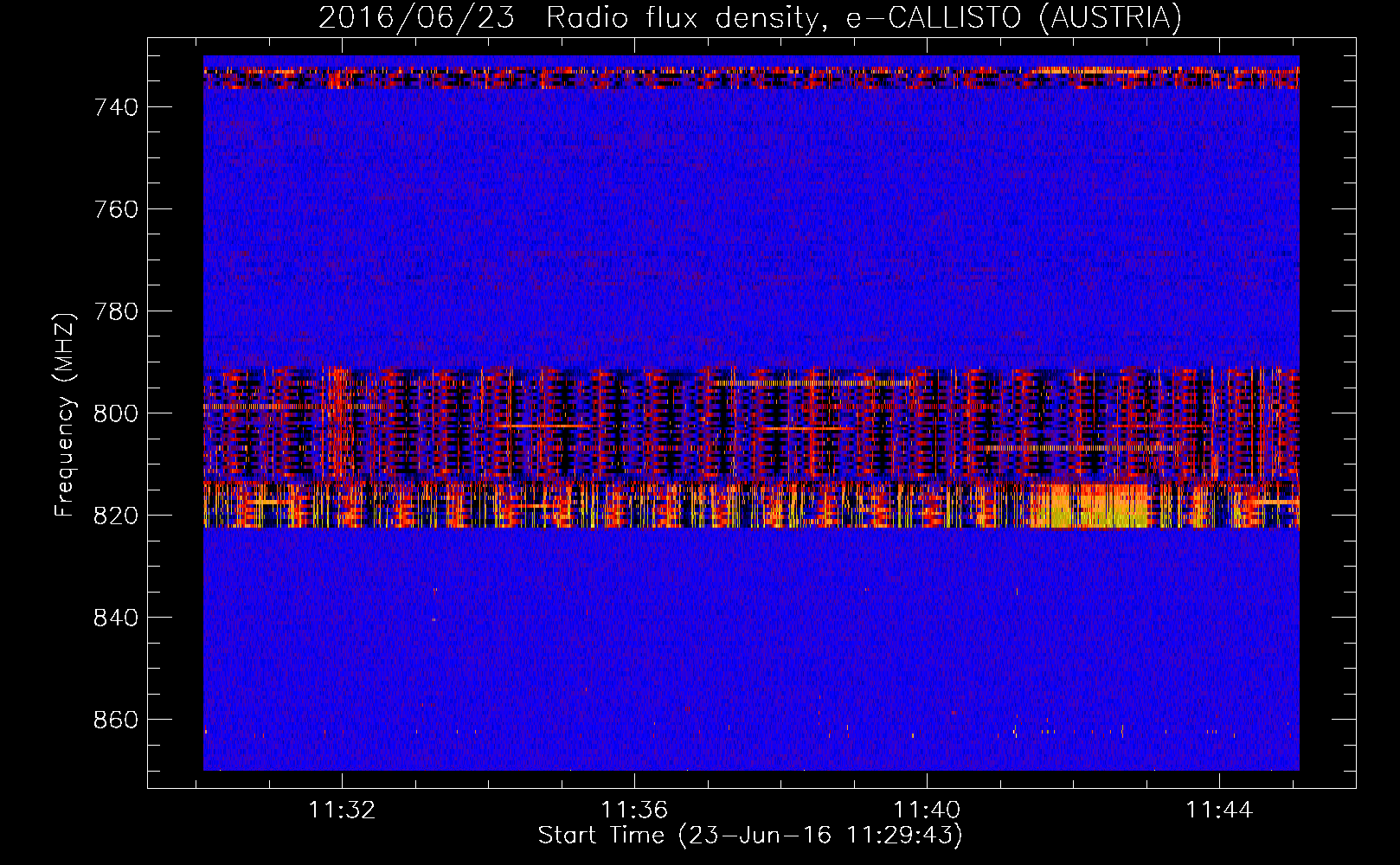The height and width of the screenshot is (865, 1400).
Task: Click the 780 frequency tick label
Action: 116,311
